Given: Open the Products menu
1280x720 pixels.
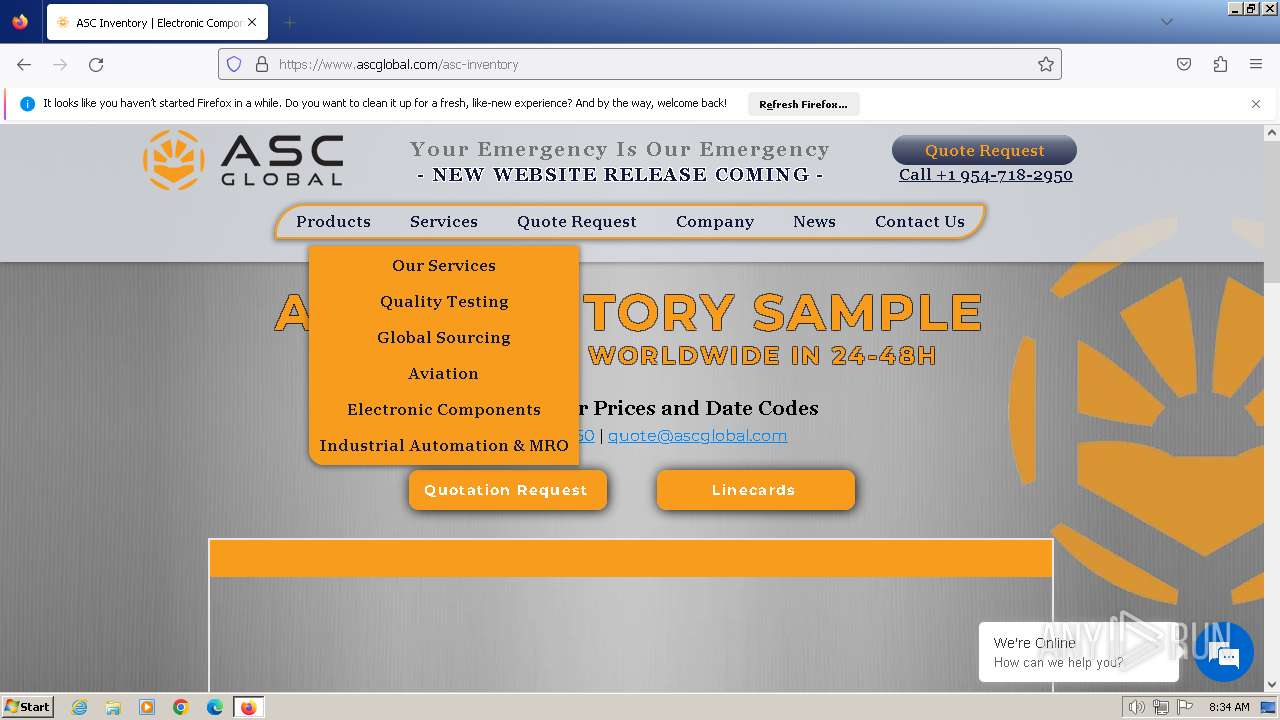Looking at the screenshot, I should click(x=333, y=222).
